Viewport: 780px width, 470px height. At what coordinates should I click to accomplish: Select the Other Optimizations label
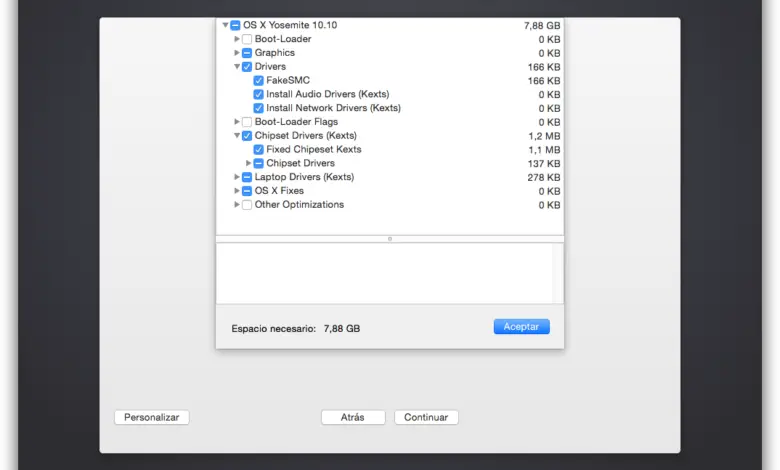(x=299, y=204)
